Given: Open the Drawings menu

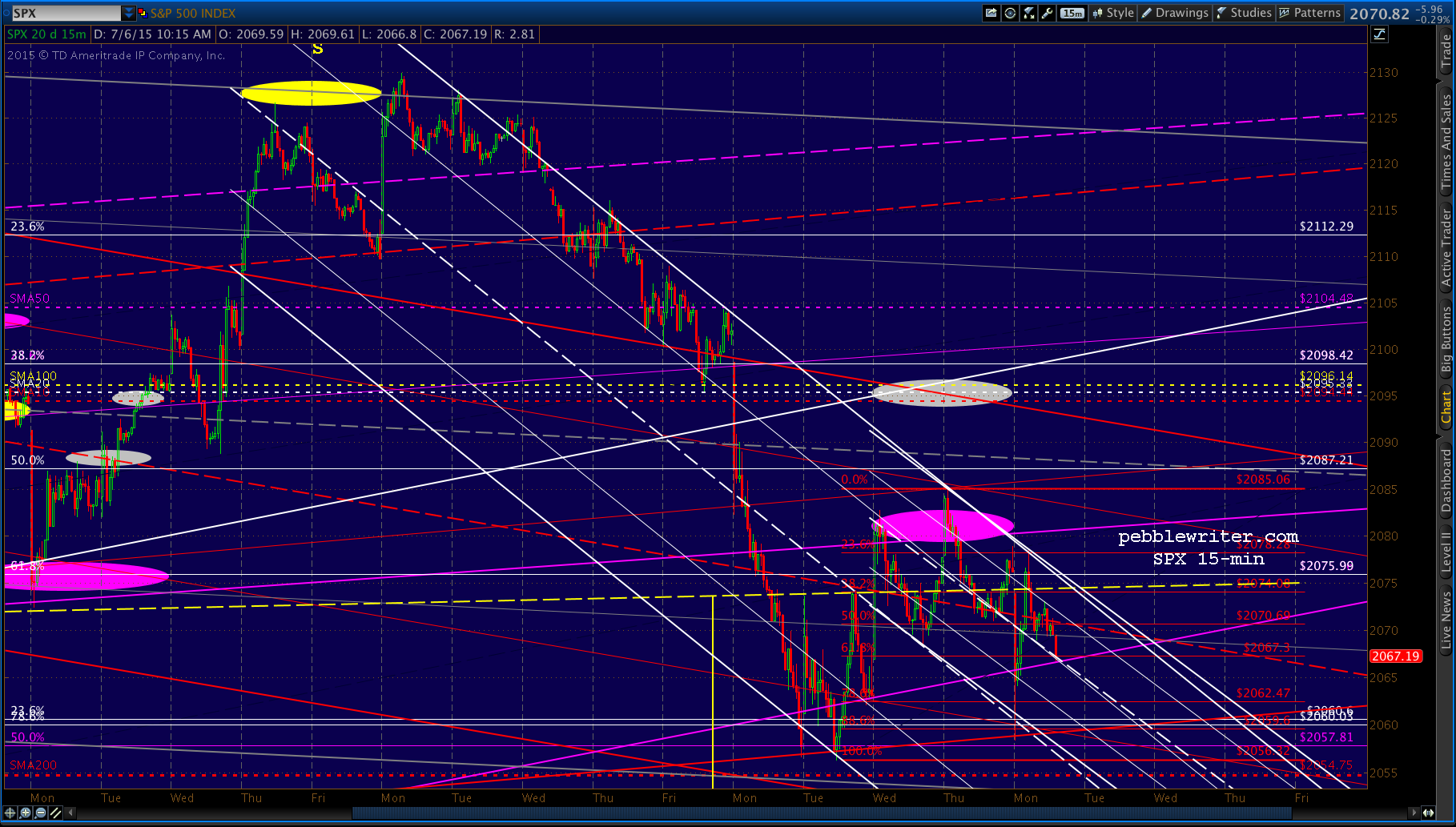Looking at the screenshot, I should pyautogui.click(x=1175, y=13).
